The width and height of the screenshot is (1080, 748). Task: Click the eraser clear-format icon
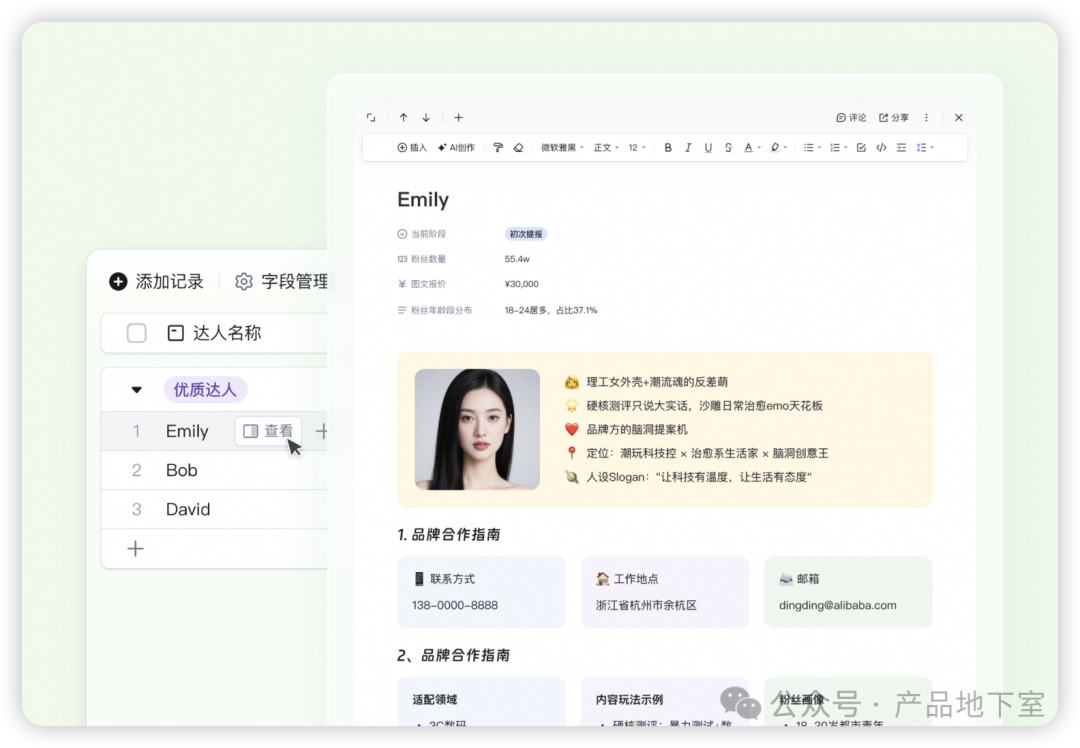pyautogui.click(x=518, y=148)
